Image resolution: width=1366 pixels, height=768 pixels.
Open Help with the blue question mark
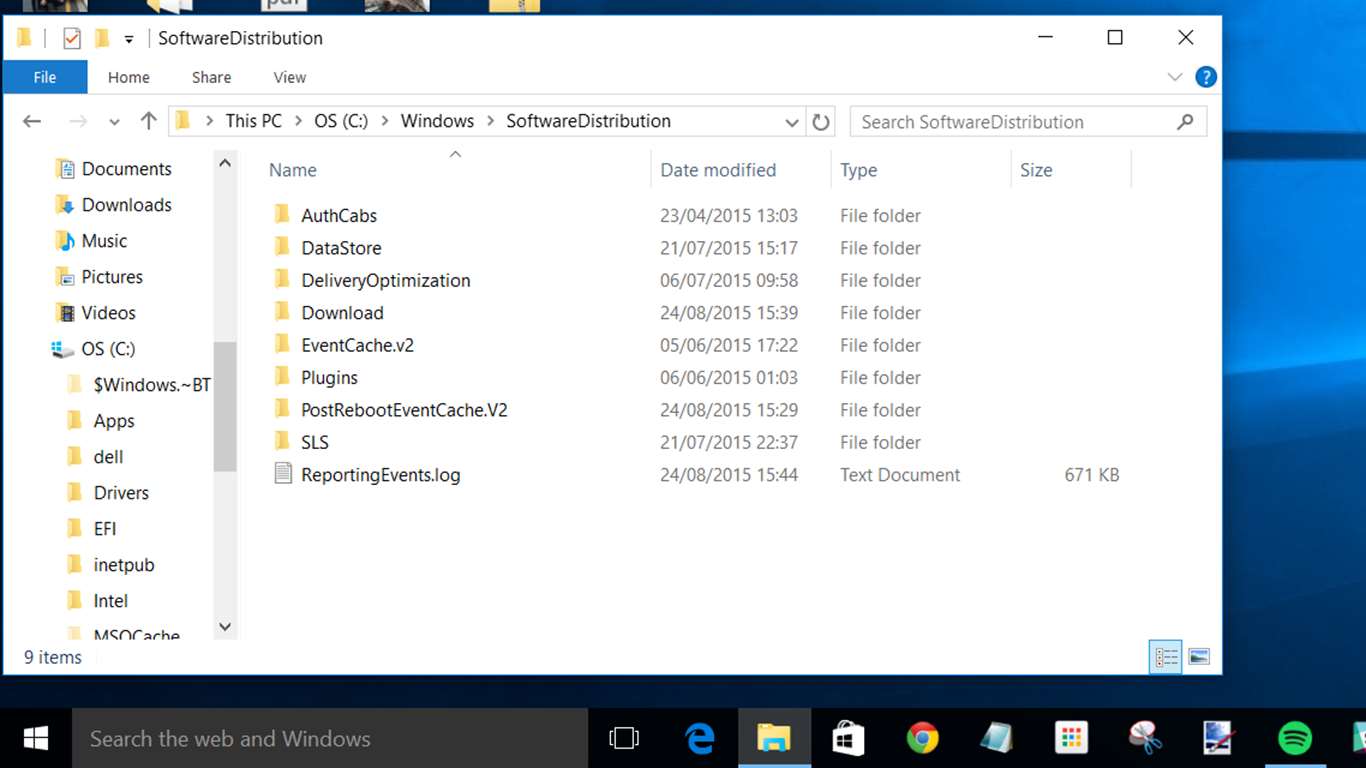point(1206,77)
